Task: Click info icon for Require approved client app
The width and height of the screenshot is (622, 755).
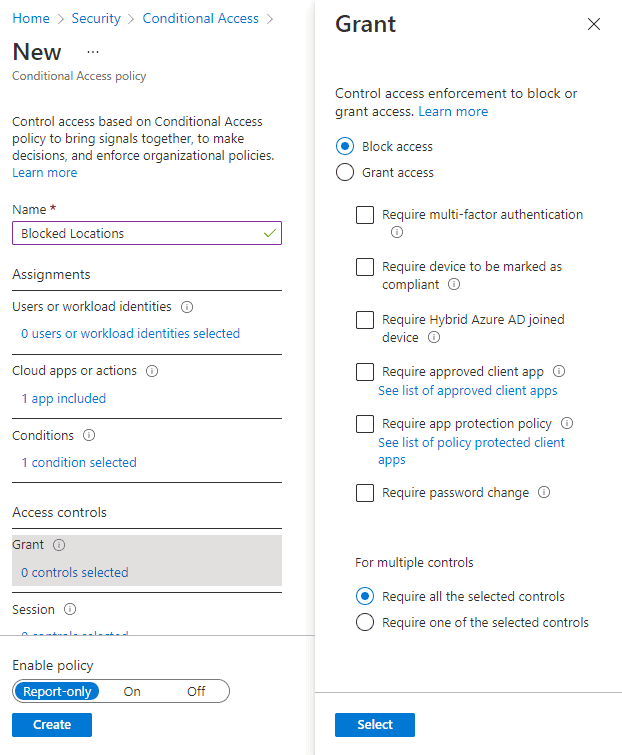Action: (x=559, y=372)
